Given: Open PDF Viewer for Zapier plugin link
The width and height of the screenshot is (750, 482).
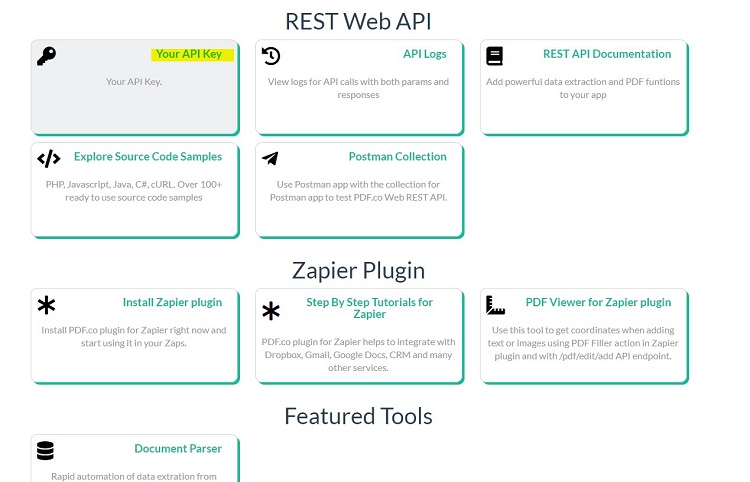Looking at the screenshot, I should 598,302.
